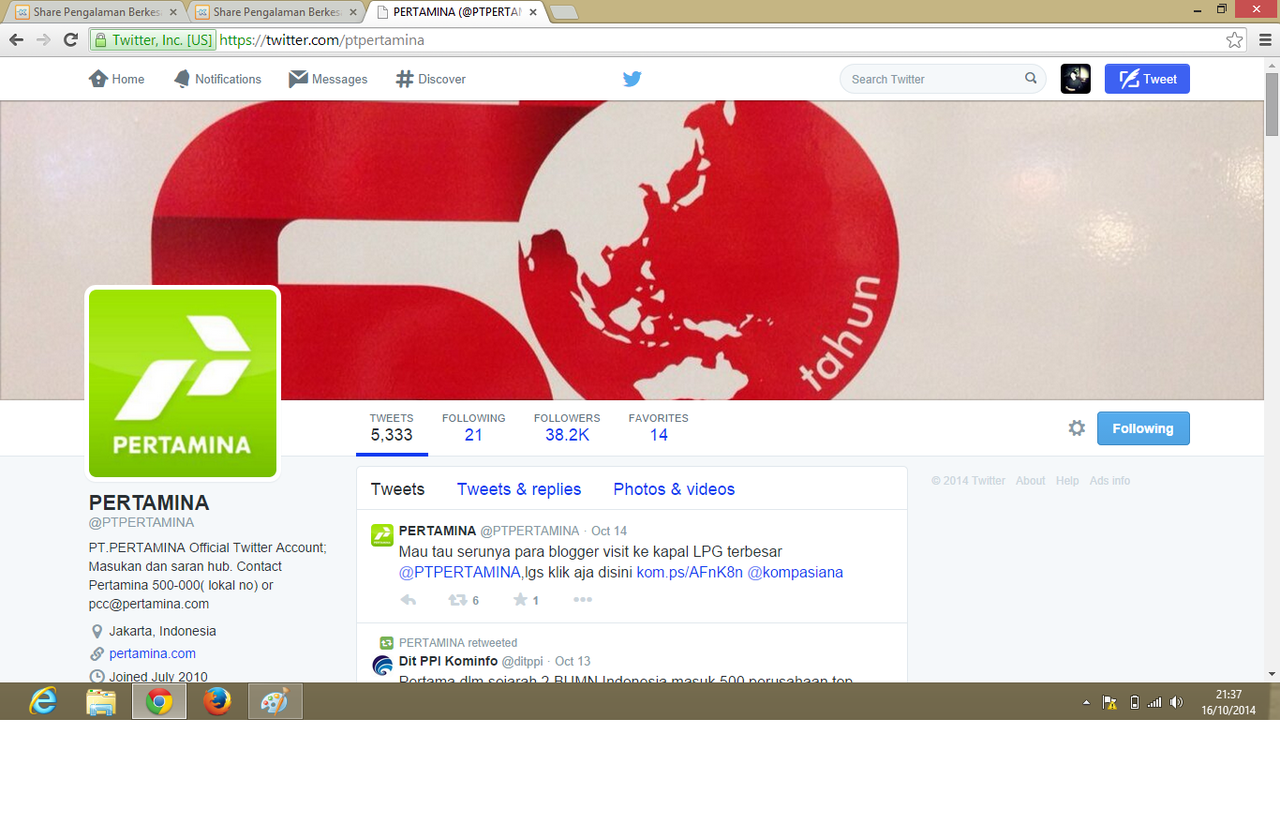Screen dimensions: 1280x824
Task: Show hidden system tray icons
Action: [x=1087, y=703]
